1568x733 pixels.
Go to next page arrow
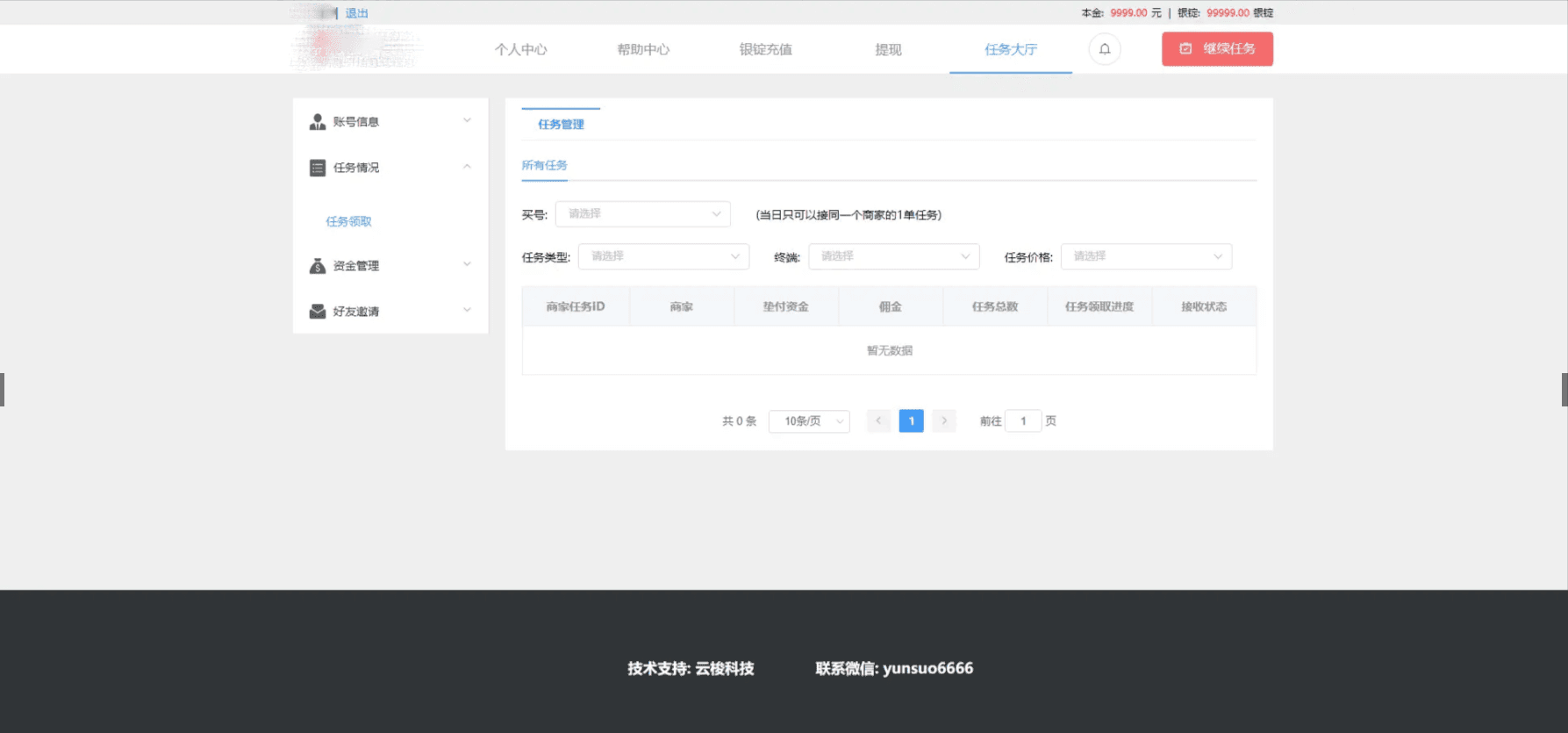(x=944, y=421)
